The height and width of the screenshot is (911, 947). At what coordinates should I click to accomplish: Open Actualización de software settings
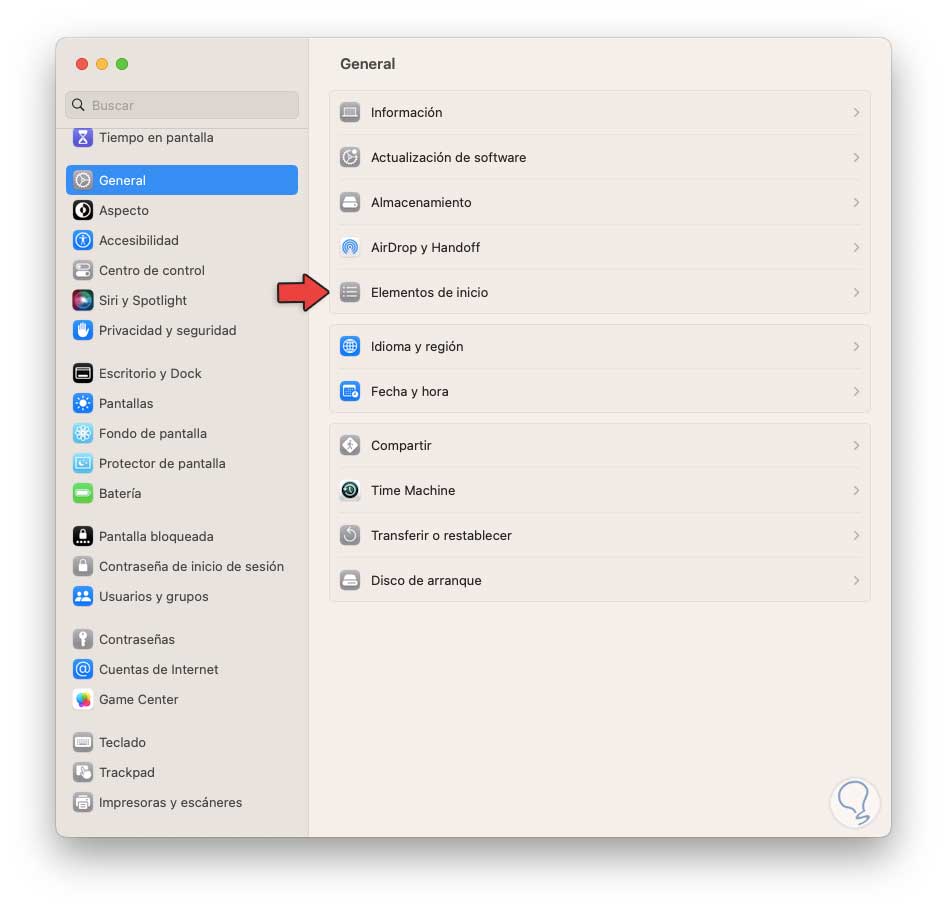(600, 157)
